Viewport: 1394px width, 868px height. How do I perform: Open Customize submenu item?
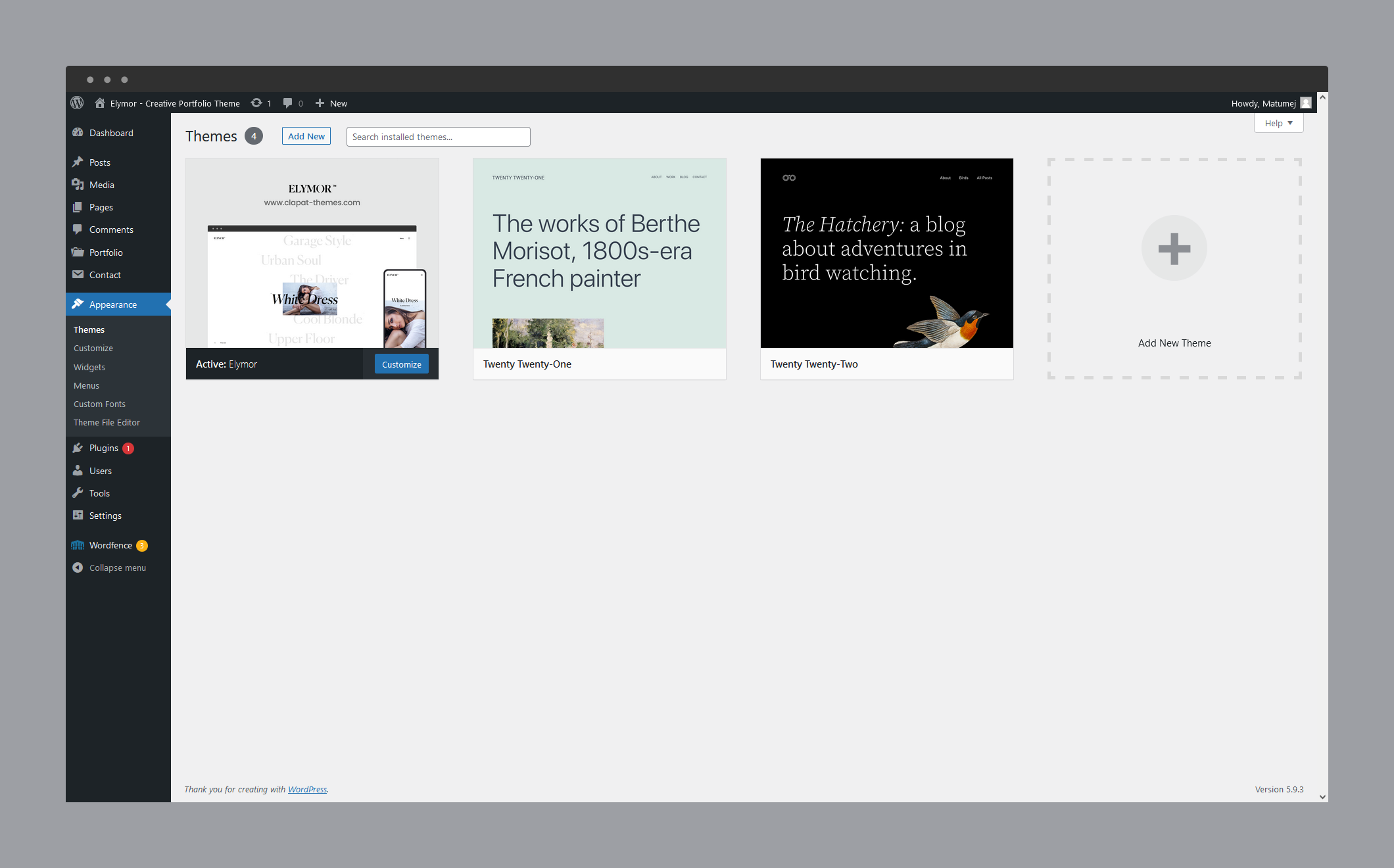pos(93,347)
